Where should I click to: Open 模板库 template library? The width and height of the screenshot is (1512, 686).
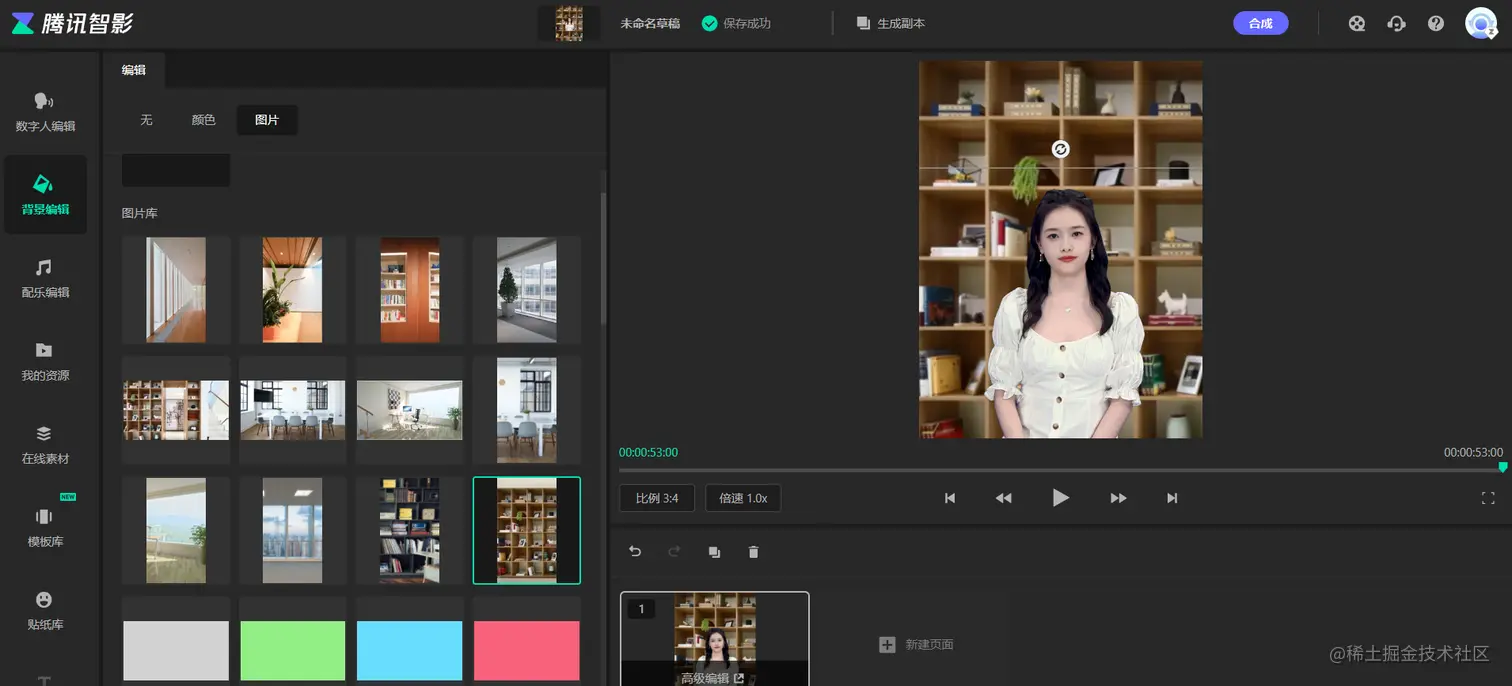point(45,526)
